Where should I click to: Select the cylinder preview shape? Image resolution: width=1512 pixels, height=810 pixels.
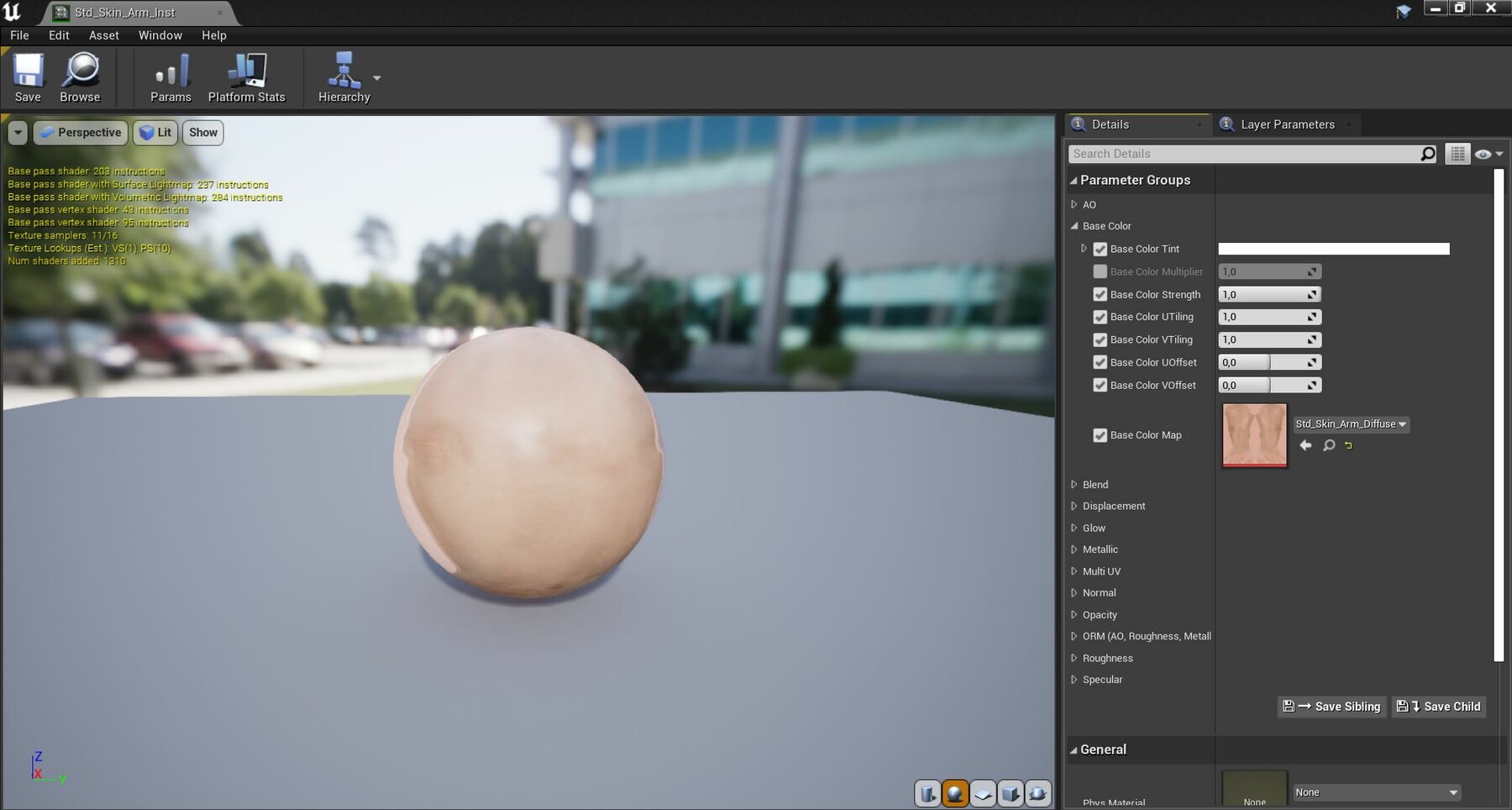[928, 792]
